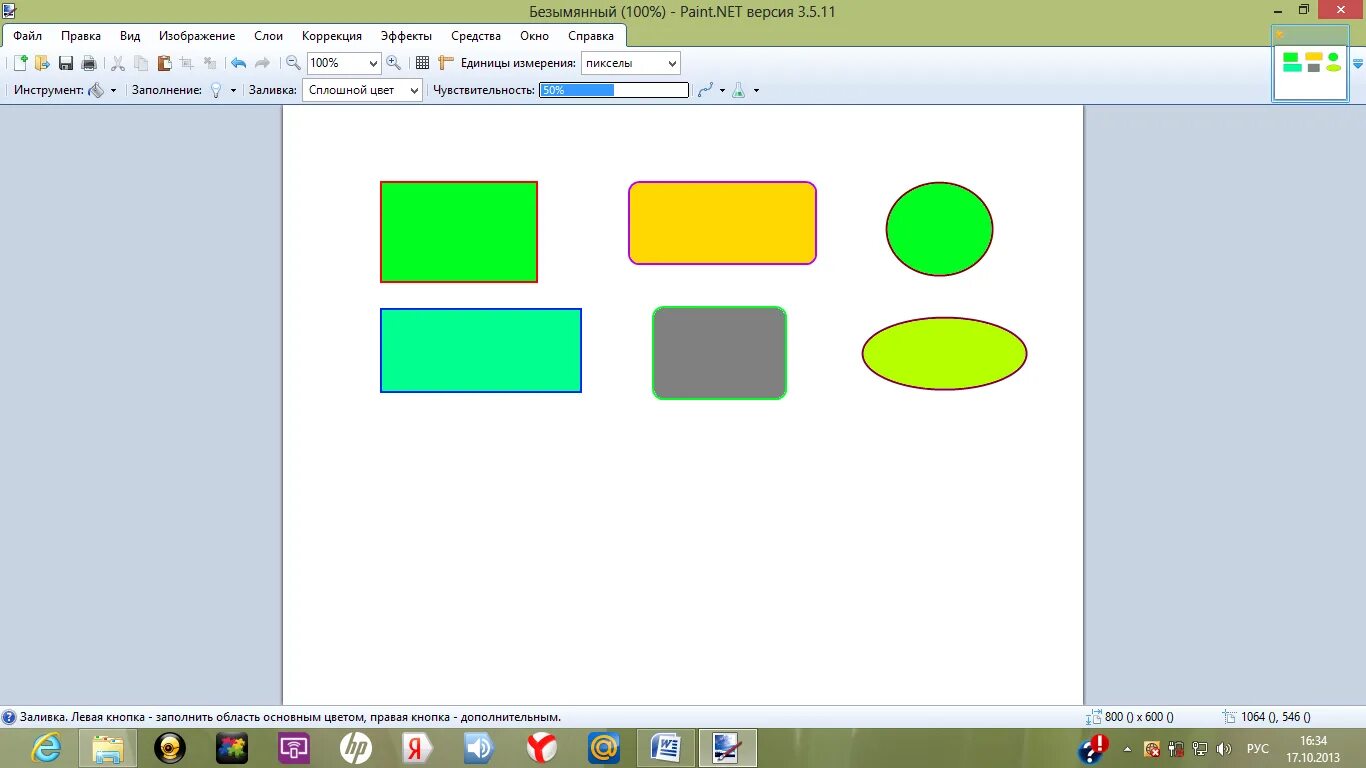Click the help icon in the status bar
The width and height of the screenshot is (1366, 768).
[x=9, y=717]
